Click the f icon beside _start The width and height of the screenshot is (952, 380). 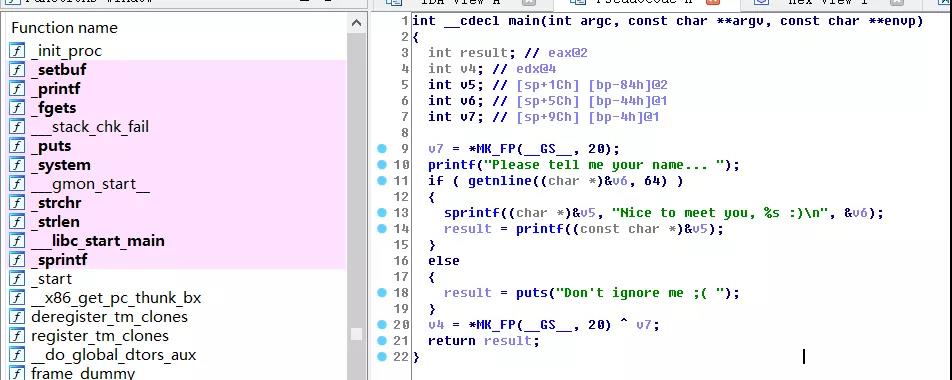click(x=17, y=279)
